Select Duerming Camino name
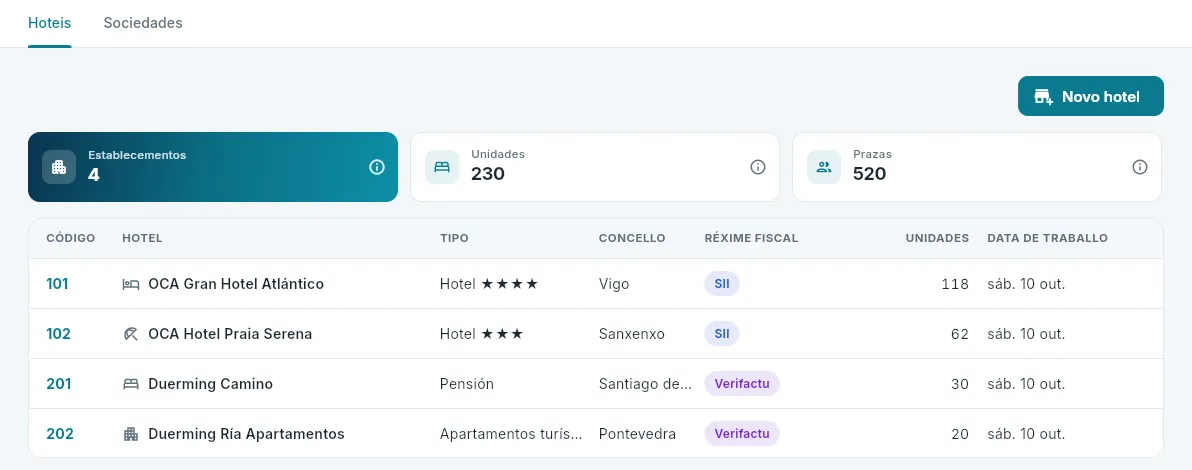1192x470 pixels. 211,385
